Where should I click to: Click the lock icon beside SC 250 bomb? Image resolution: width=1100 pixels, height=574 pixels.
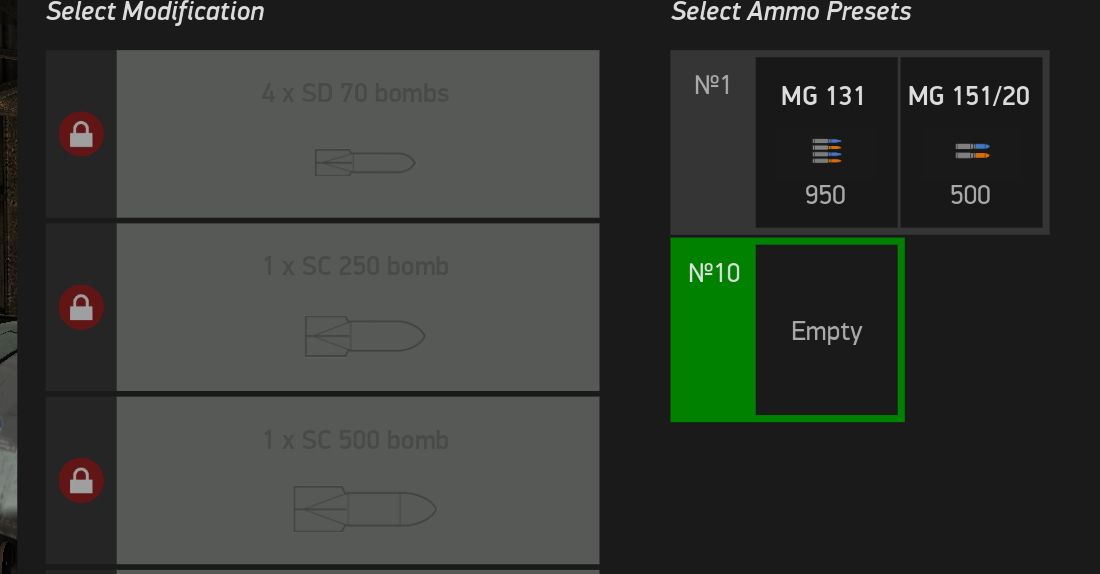(x=81, y=307)
